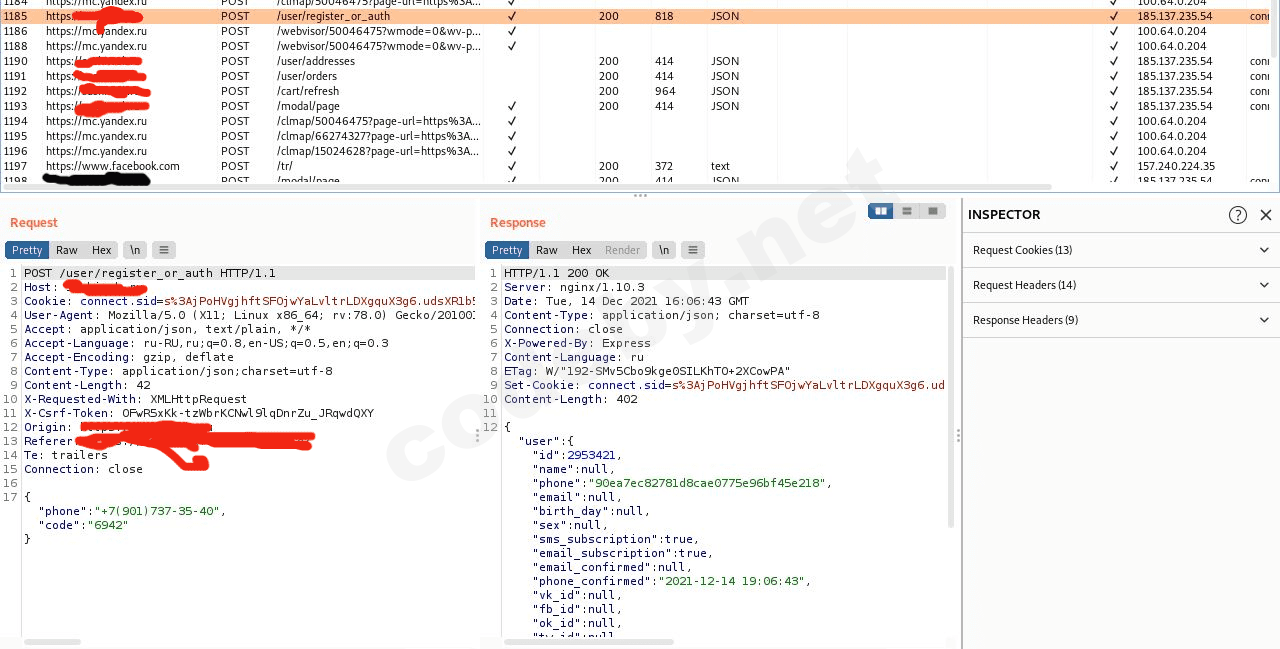Image resolution: width=1280 pixels, height=649 pixels.
Task: Open the Request panel hamburger options menu
Action: point(164,250)
